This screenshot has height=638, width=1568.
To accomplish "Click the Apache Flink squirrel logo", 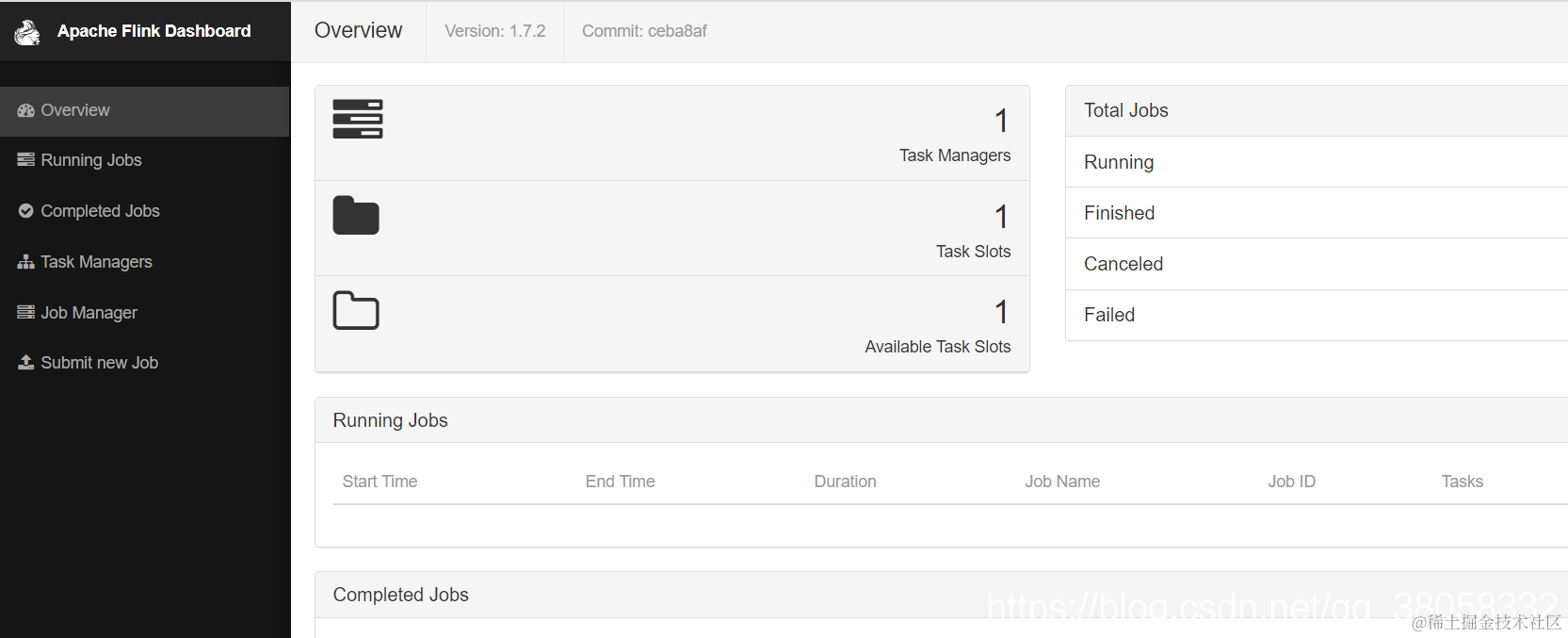I will click(27, 32).
